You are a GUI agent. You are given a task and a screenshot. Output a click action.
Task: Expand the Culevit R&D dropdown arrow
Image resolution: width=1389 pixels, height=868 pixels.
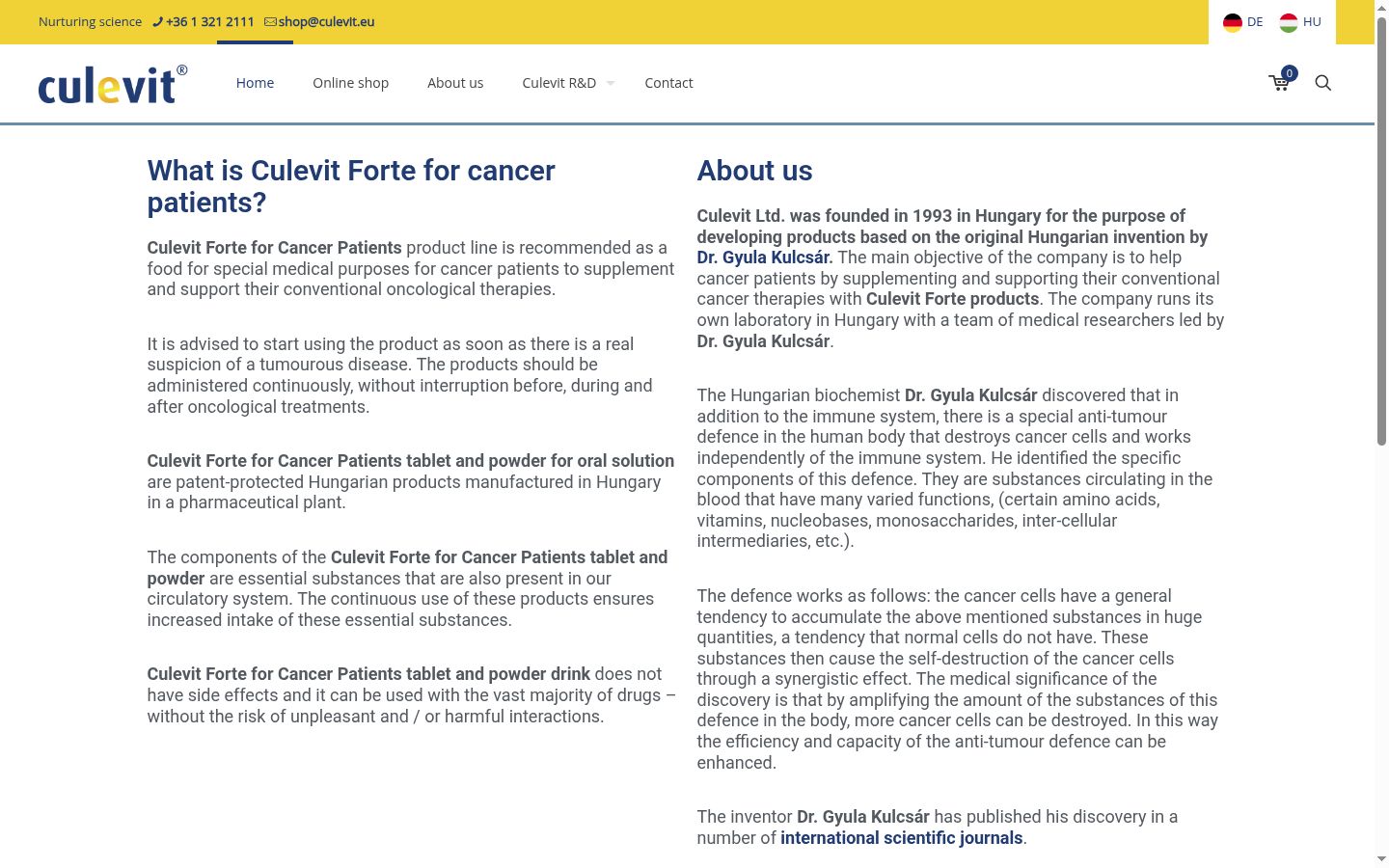(x=611, y=84)
